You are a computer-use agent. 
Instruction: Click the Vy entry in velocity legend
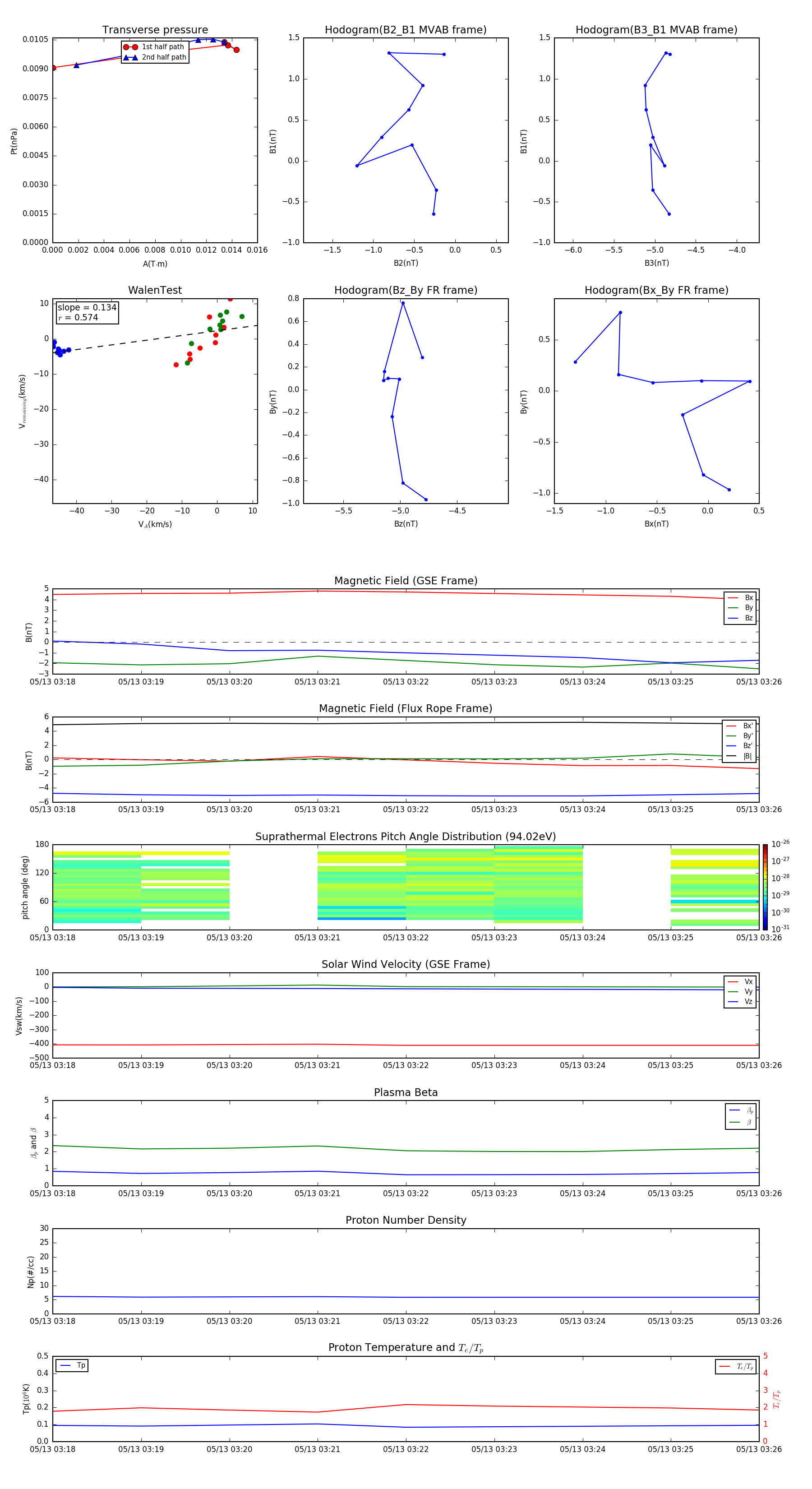tap(740, 991)
